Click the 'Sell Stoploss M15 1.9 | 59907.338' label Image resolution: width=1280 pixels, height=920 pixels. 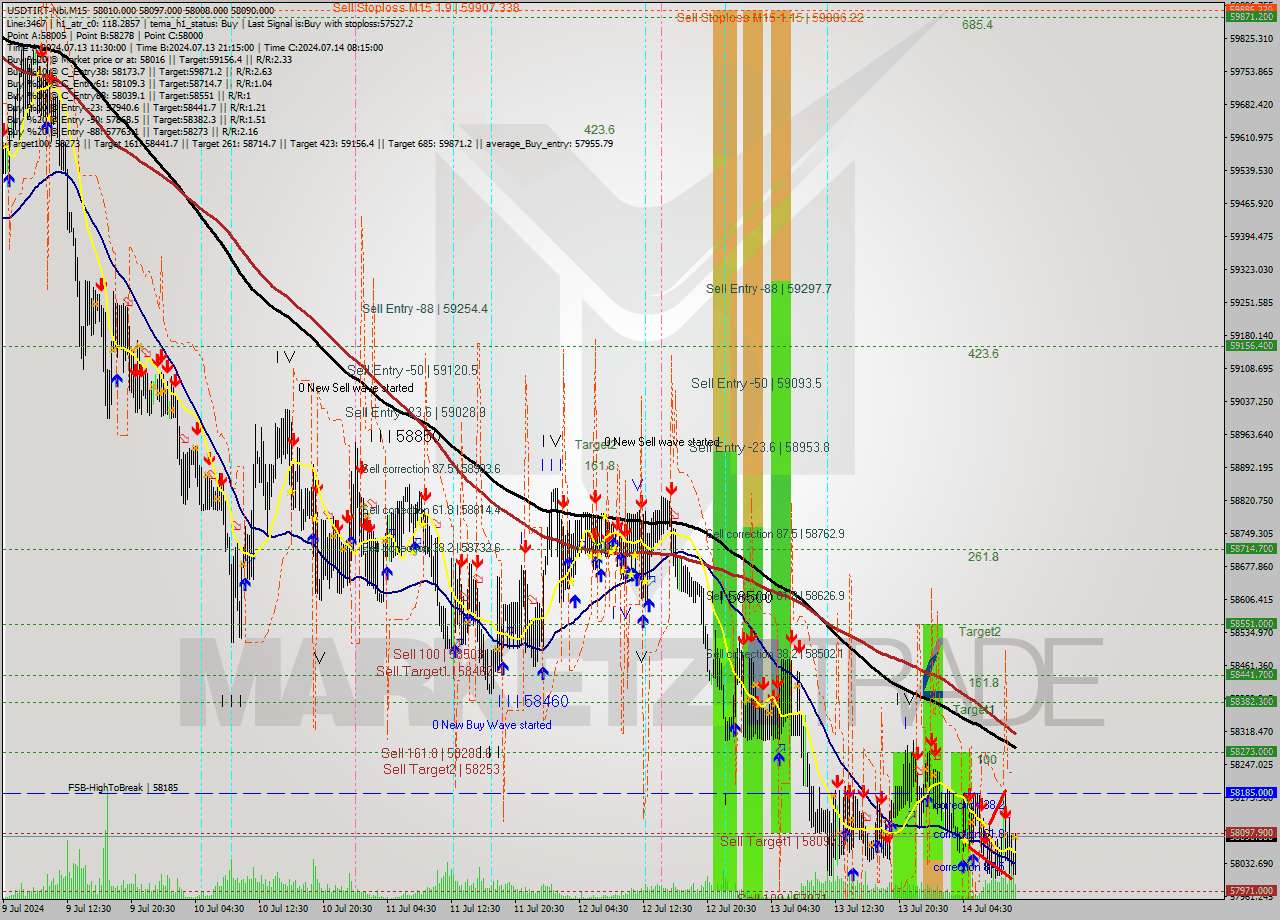pos(426,7)
